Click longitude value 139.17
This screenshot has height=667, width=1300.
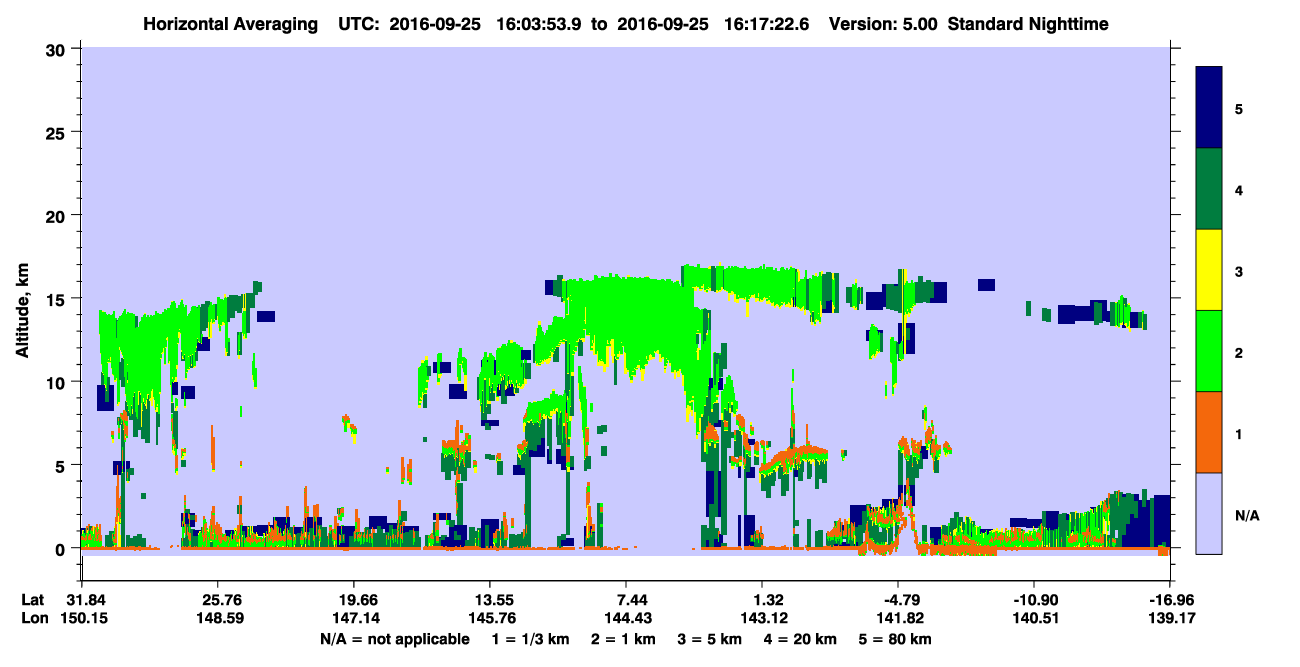coord(1170,618)
